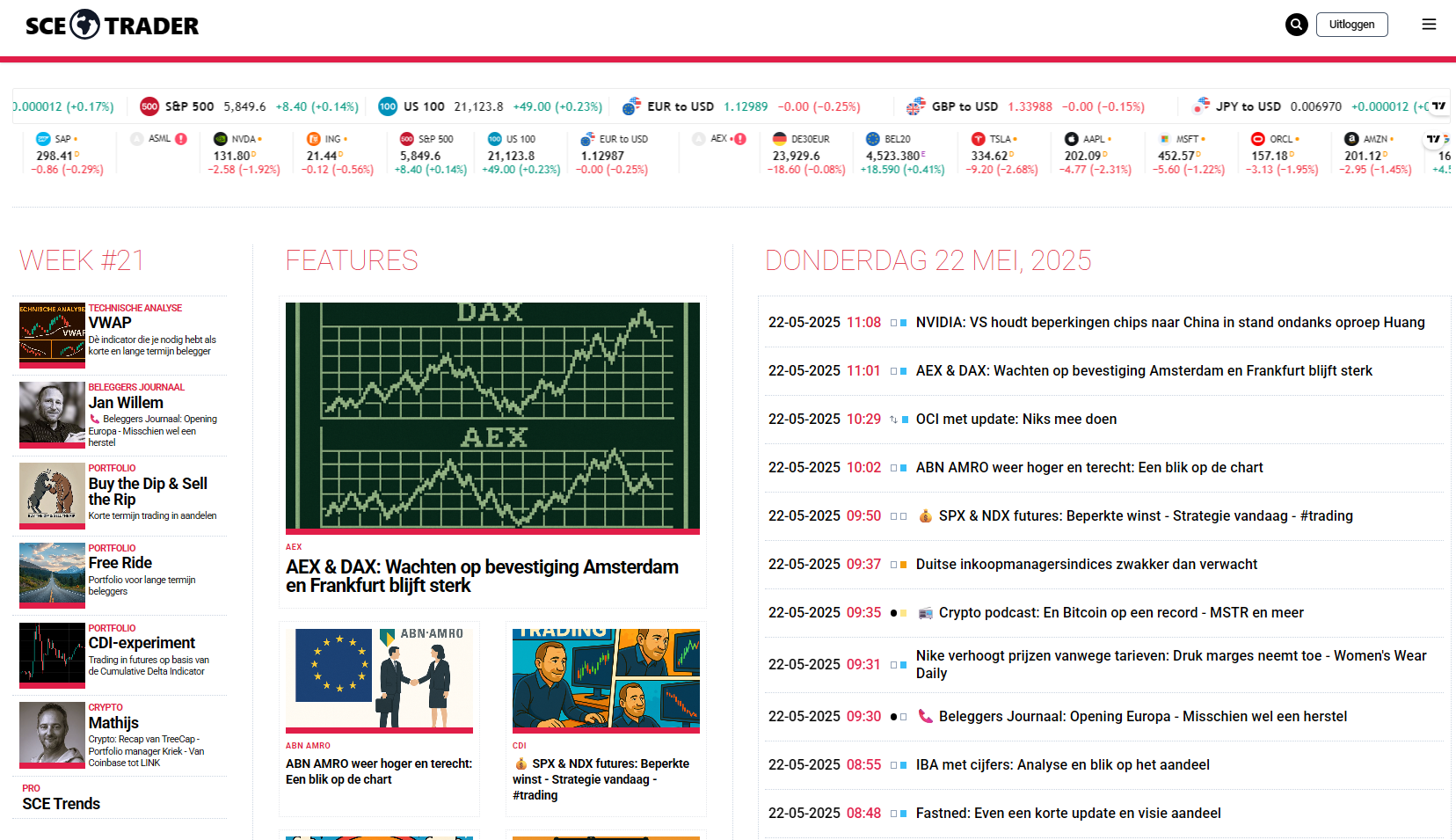Open the search magnifier icon
The width and height of the screenshot is (1456, 840).
click(x=1296, y=25)
